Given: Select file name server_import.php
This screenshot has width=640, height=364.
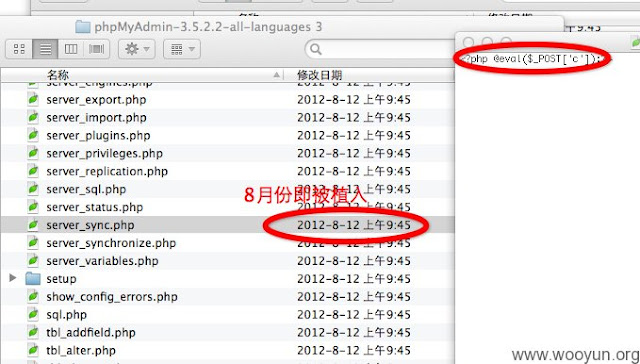Looking at the screenshot, I should click(x=96, y=118).
